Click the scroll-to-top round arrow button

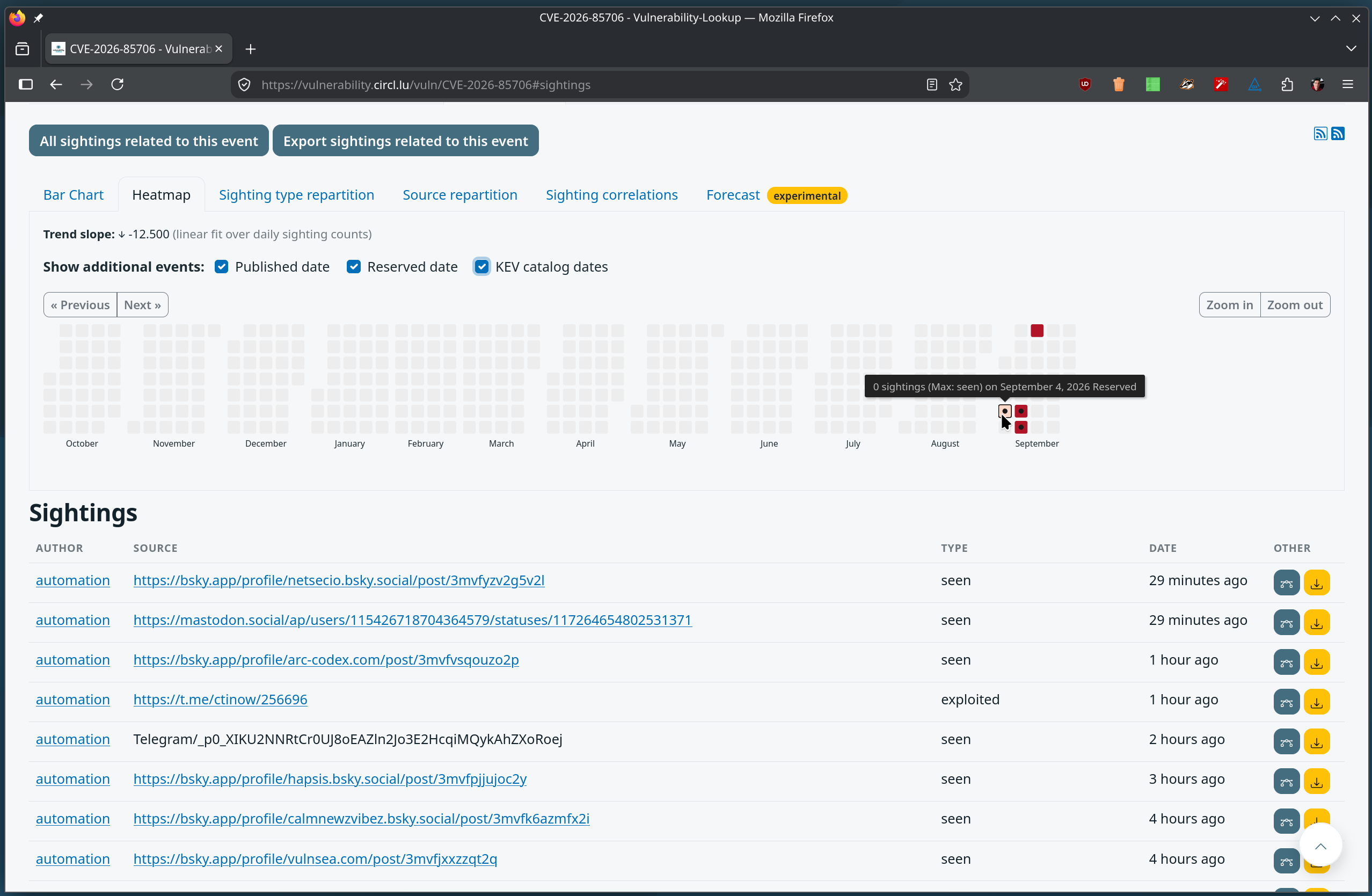click(1320, 846)
